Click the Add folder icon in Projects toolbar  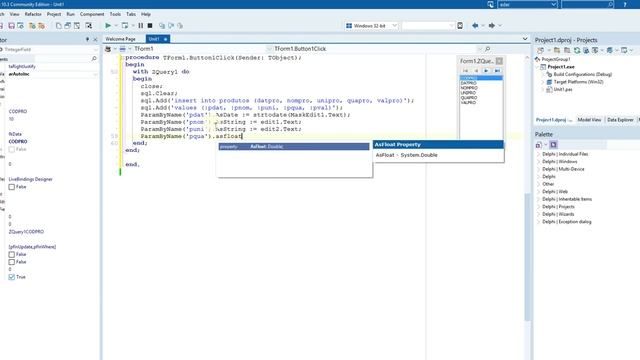click(557, 50)
